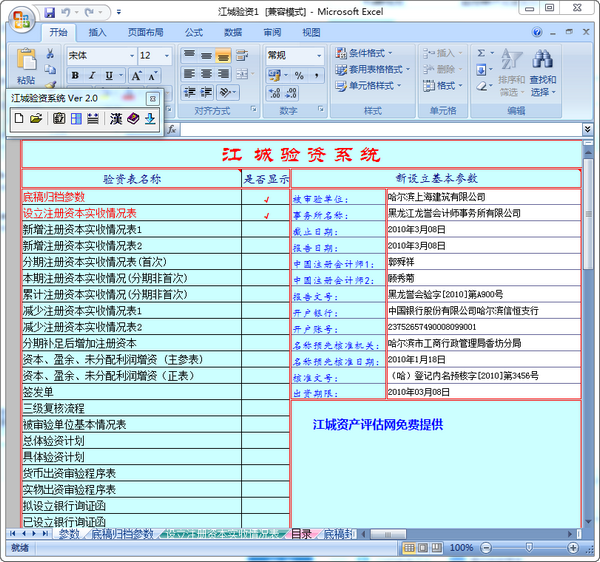Click the Copy icon under scissors
600x562 pixels.
coord(50,70)
